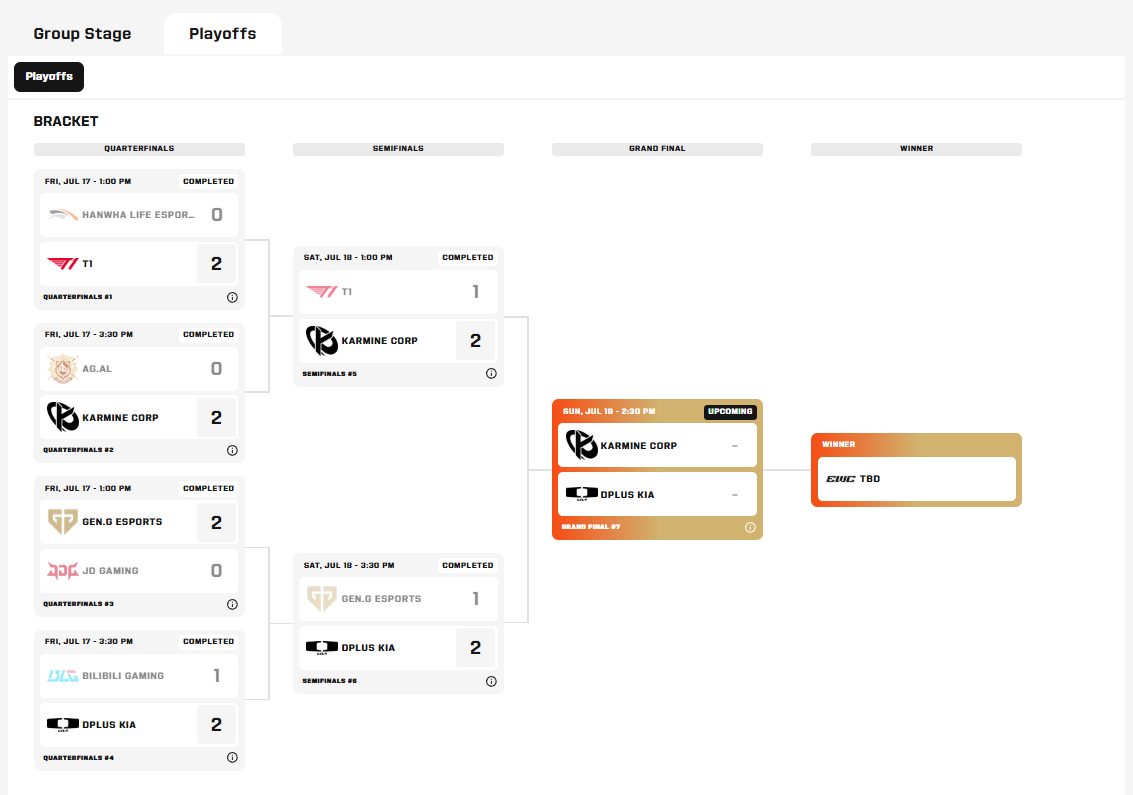Viewport: 1133px width, 795px height.
Task: Select Bilibili Gaming row in Quarterfinals #4
Action: [139, 676]
